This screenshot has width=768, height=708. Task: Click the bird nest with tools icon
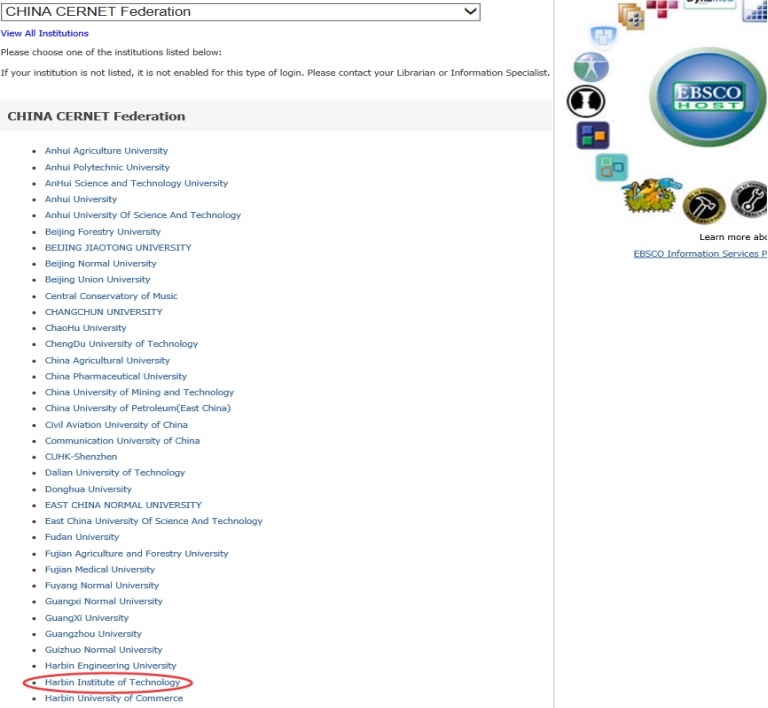[652, 195]
